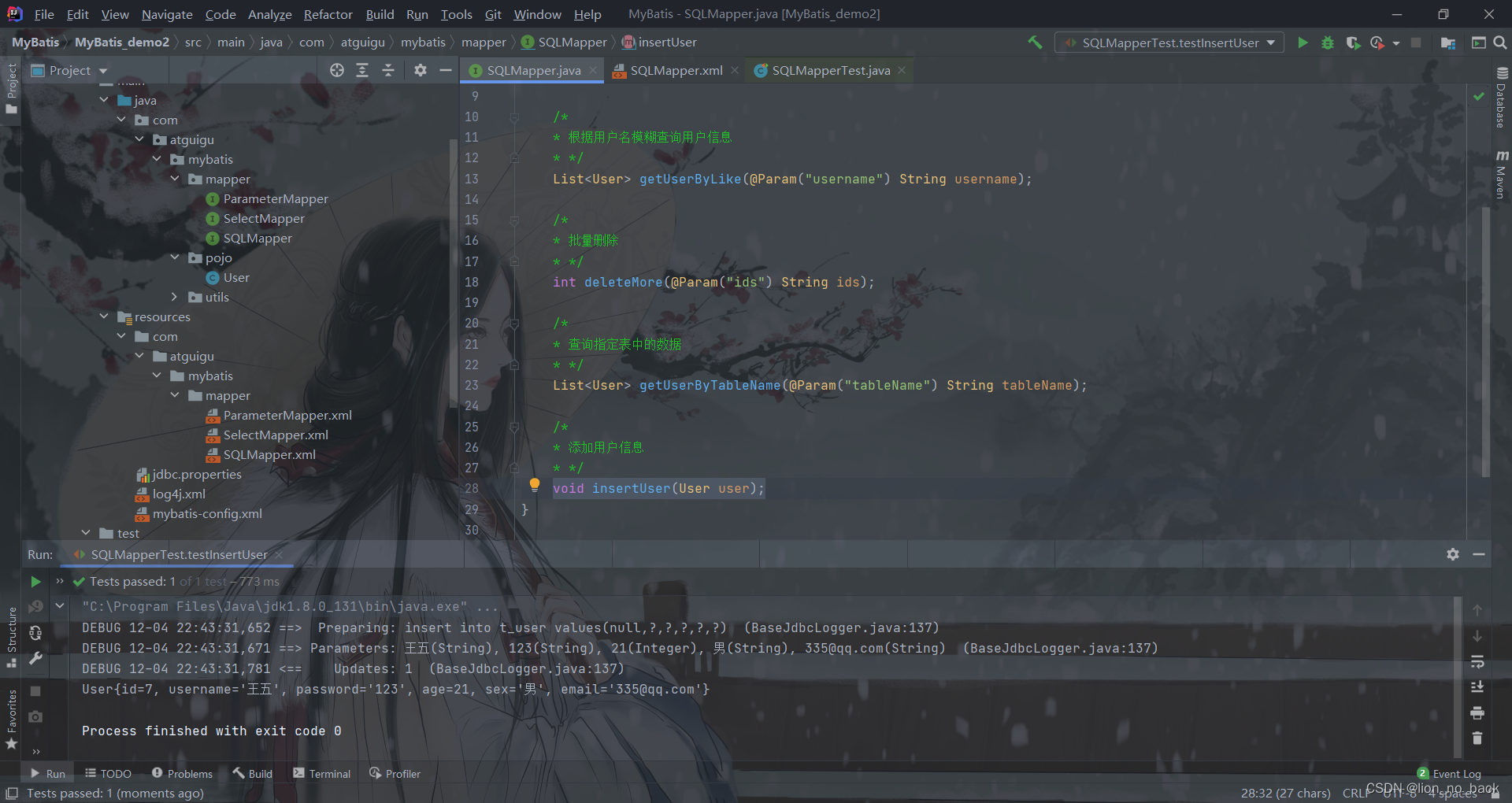Move up the stack trace arrow

coord(1477,610)
